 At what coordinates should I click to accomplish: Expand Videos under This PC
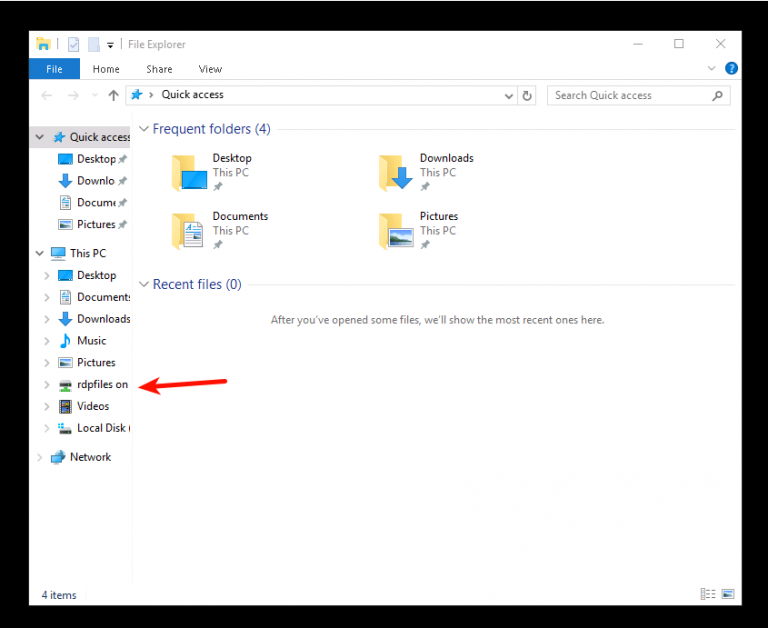47,406
